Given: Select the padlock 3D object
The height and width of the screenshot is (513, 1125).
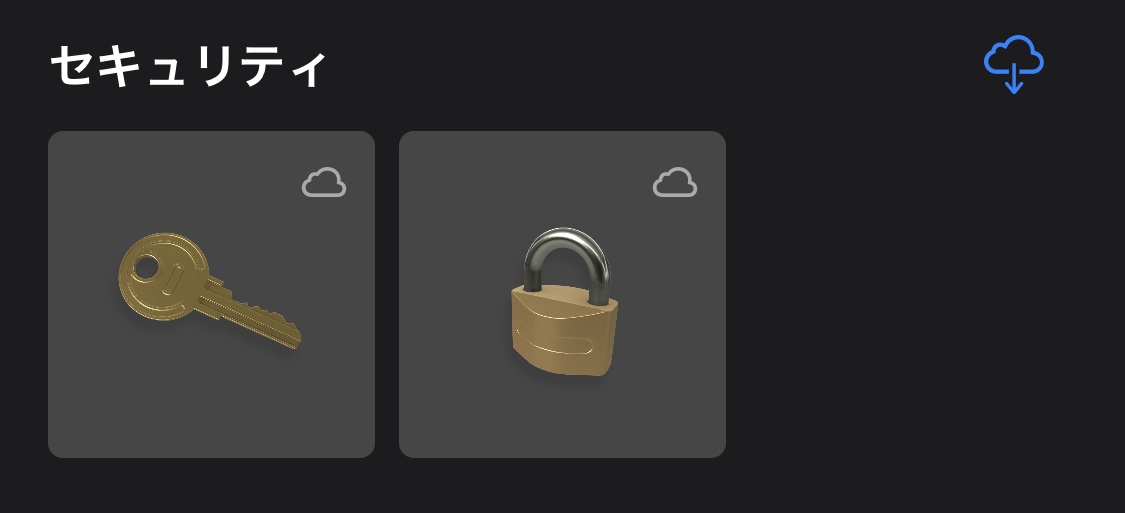Looking at the screenshot, I should (564, 301).
